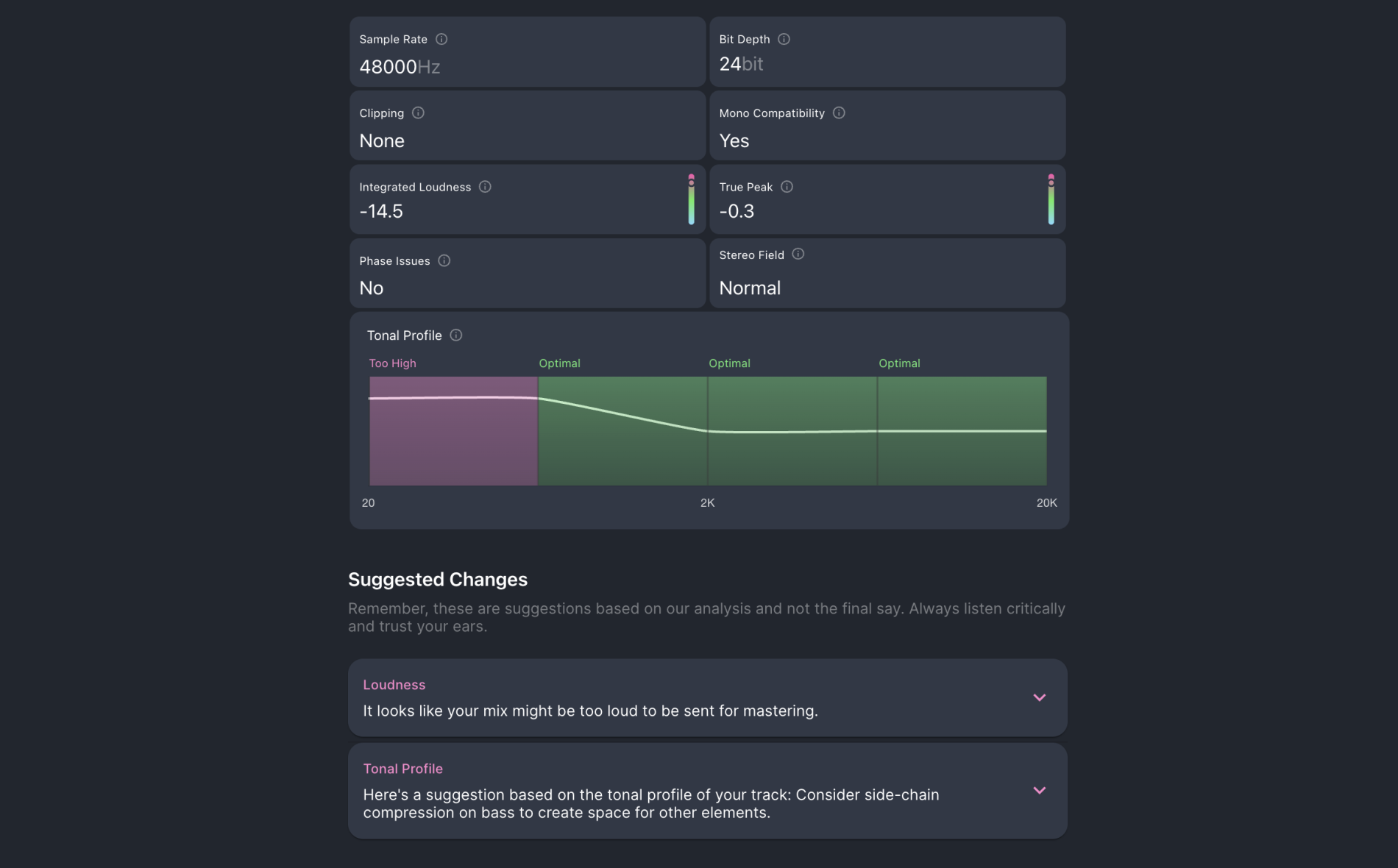Select the Too High low-frequency band
Image resolution: width=1398 pixels, height=868 pixels.
point(453,431)
